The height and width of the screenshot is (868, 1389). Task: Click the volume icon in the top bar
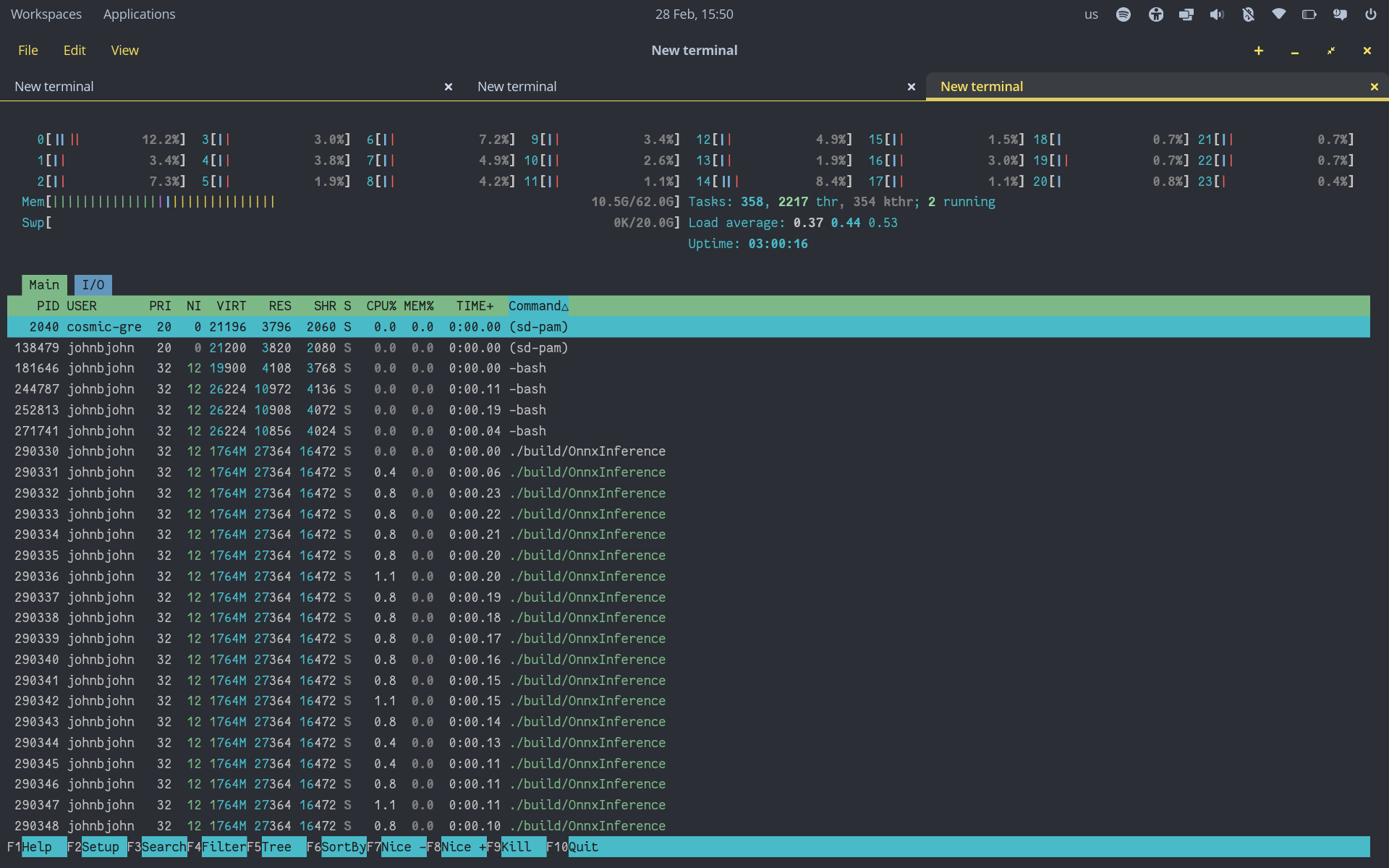[1216, 14]
